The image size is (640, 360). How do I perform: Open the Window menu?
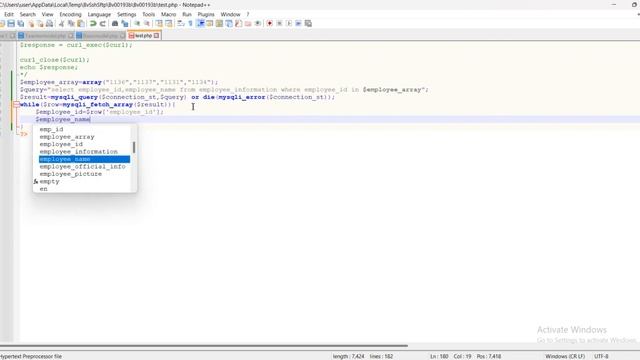(230, 14)
